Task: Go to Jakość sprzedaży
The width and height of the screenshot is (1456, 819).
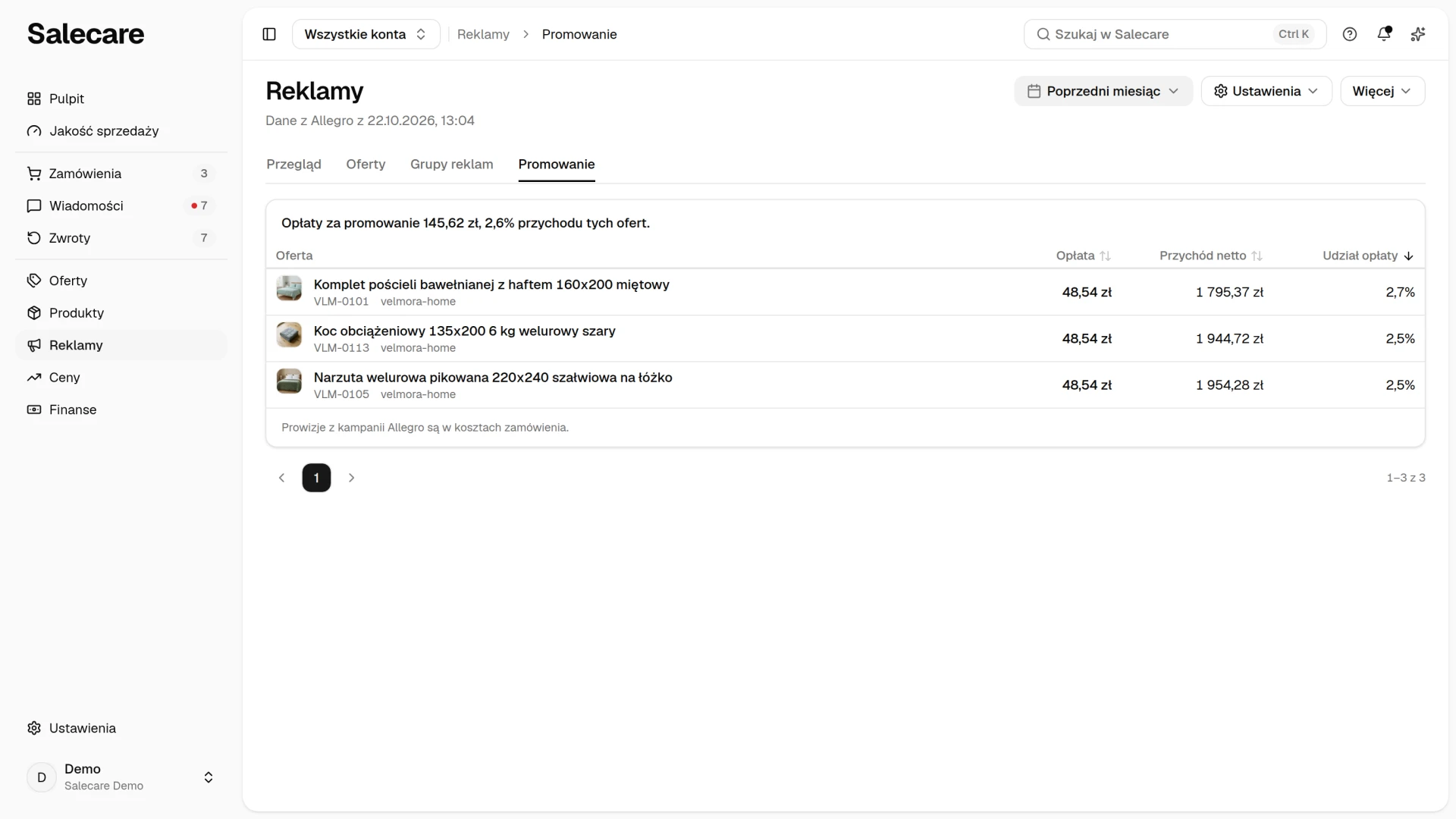Action: point(121,131)
